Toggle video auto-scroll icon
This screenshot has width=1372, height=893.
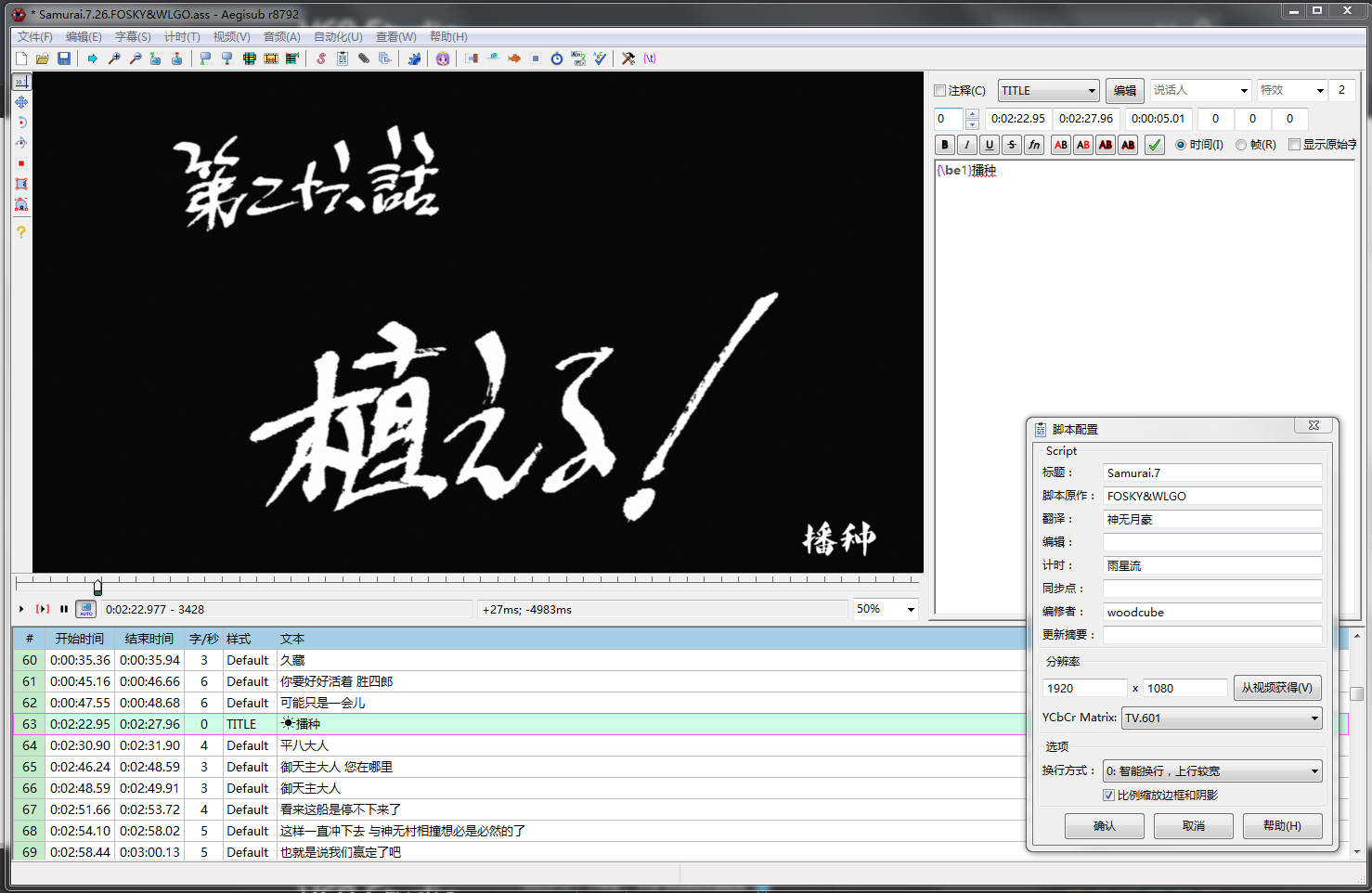point(86,609)
